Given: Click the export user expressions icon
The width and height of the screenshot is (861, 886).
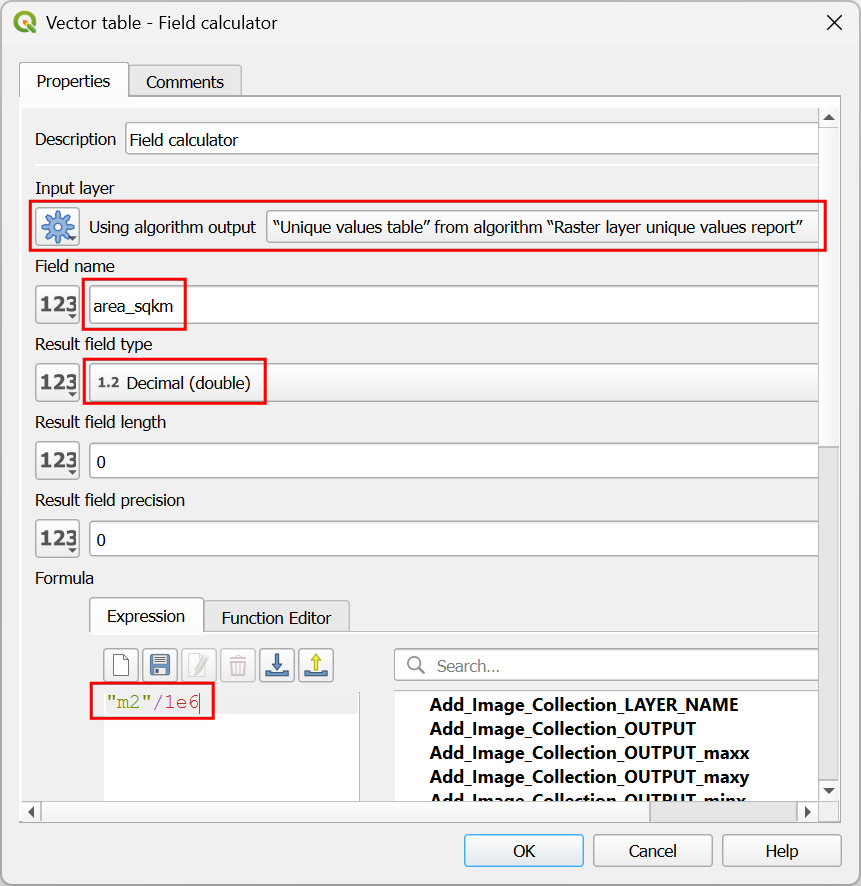Looking at the screenshot, I should [x=316, y=665].
